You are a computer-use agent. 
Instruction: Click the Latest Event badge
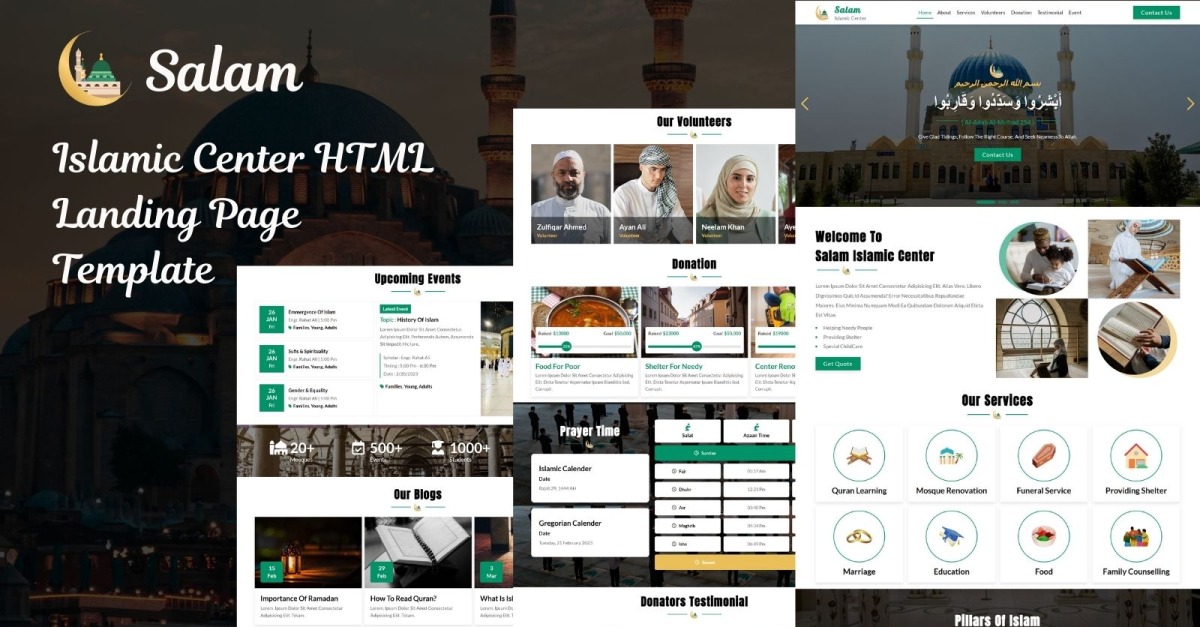[x=395, y=309]
